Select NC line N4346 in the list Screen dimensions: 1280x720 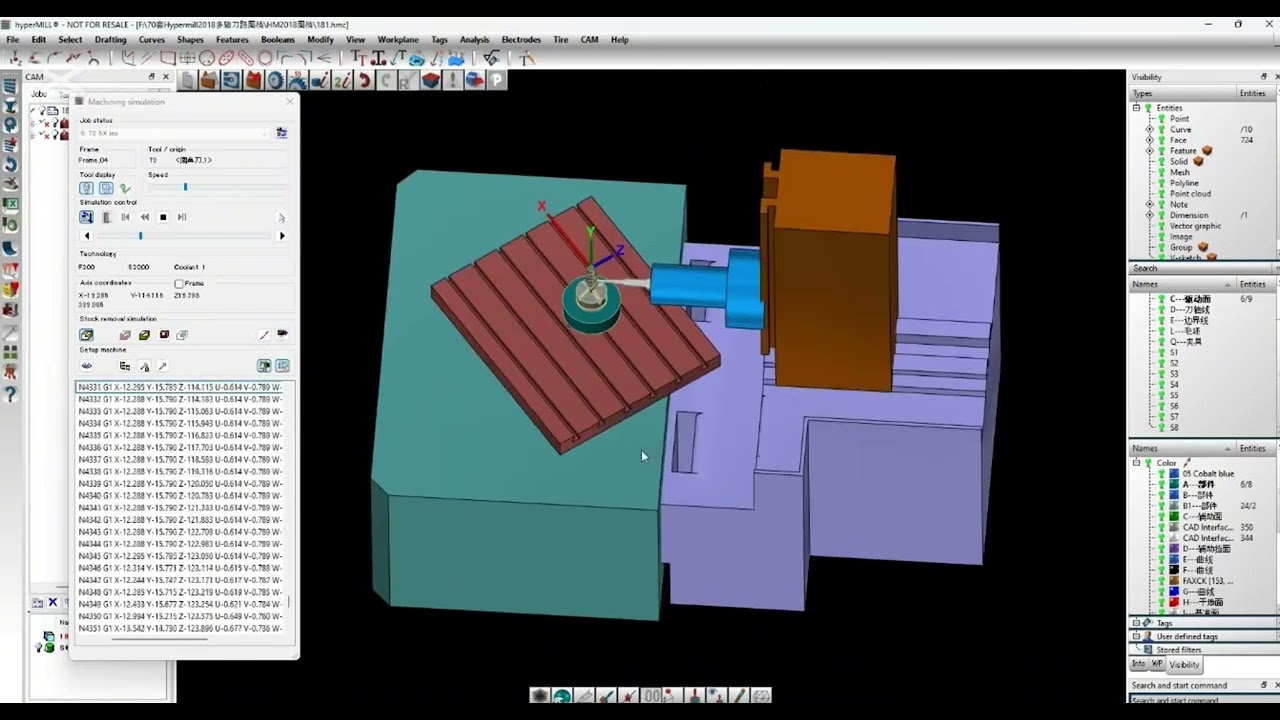pos(181,568)
